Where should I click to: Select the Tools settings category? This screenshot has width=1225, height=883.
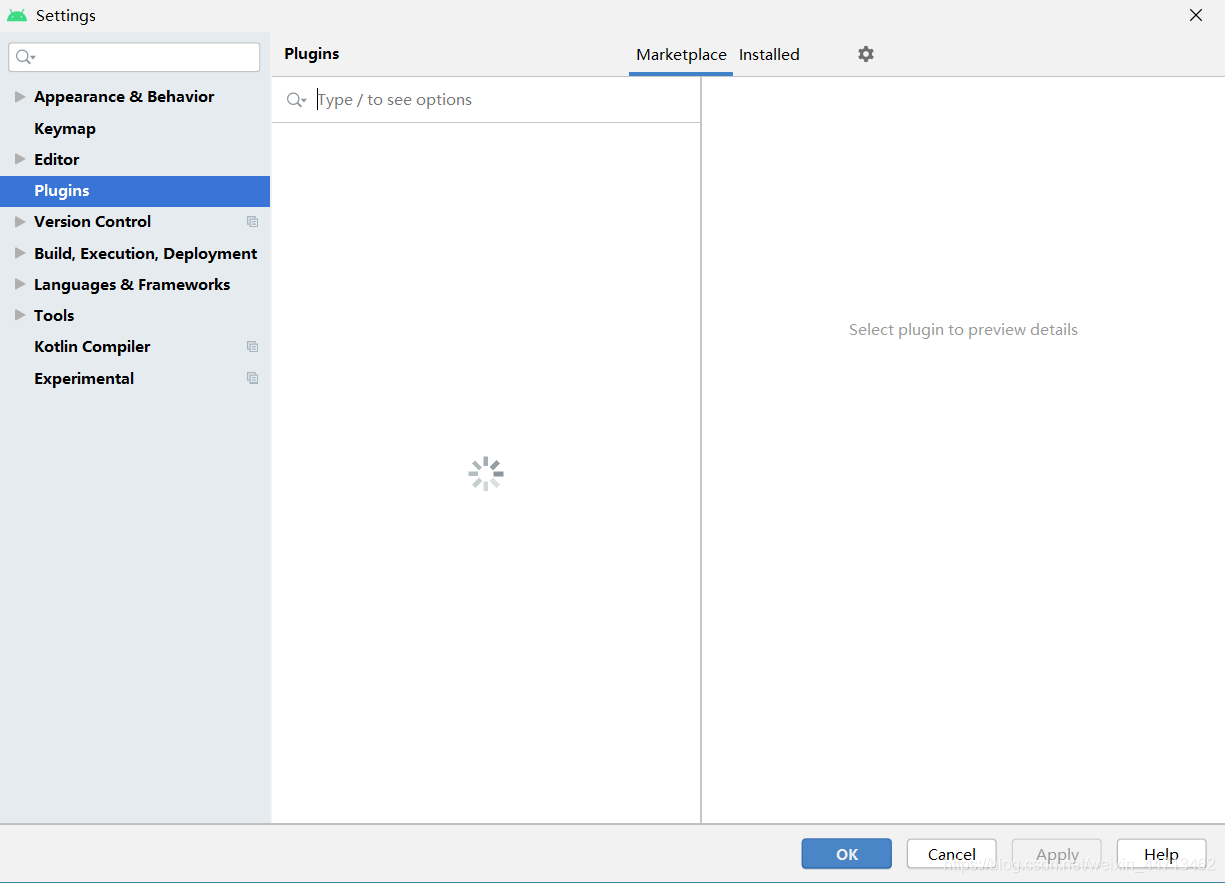54,315
